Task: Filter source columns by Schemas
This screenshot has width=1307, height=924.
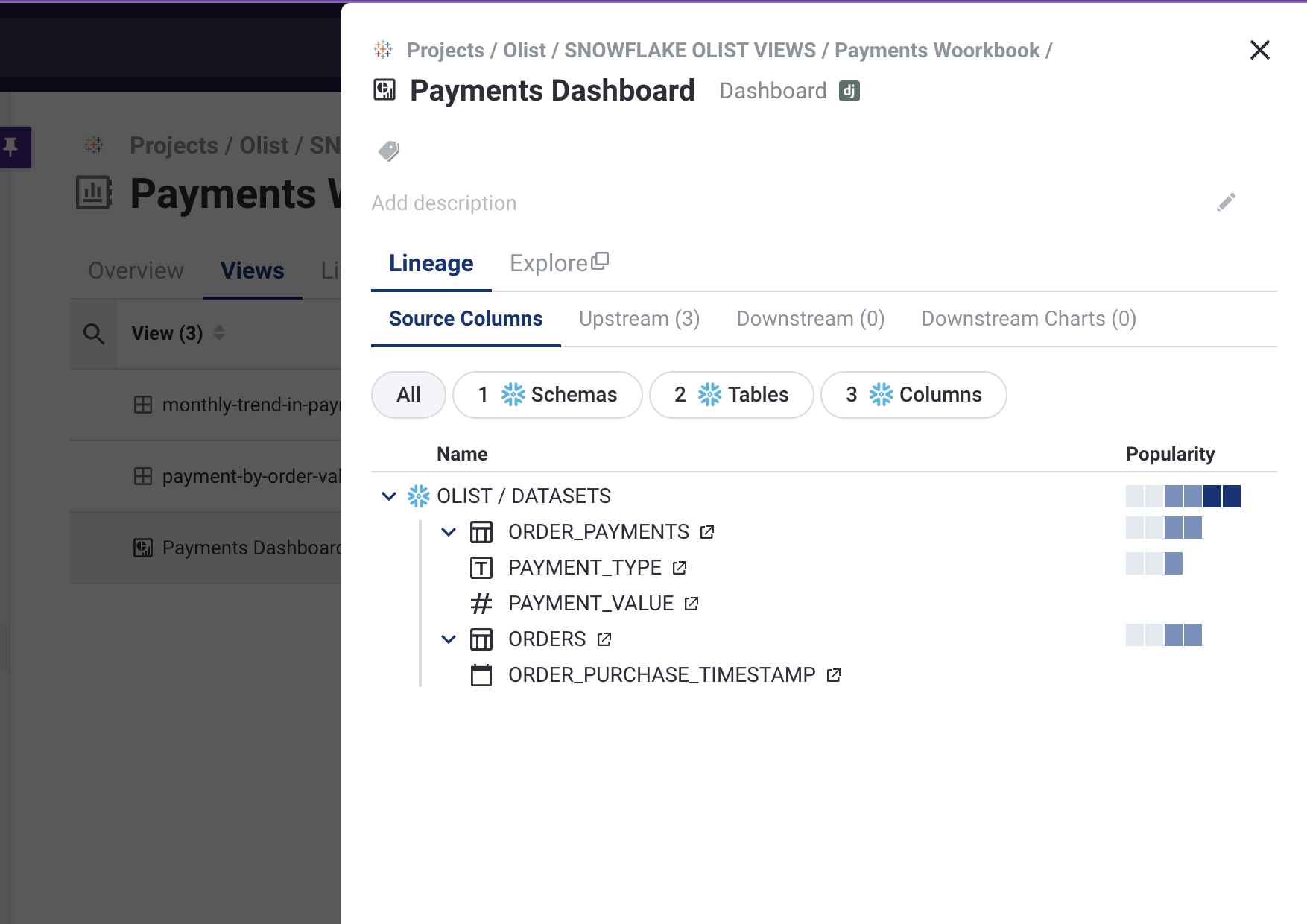Action: pos(547,395)
